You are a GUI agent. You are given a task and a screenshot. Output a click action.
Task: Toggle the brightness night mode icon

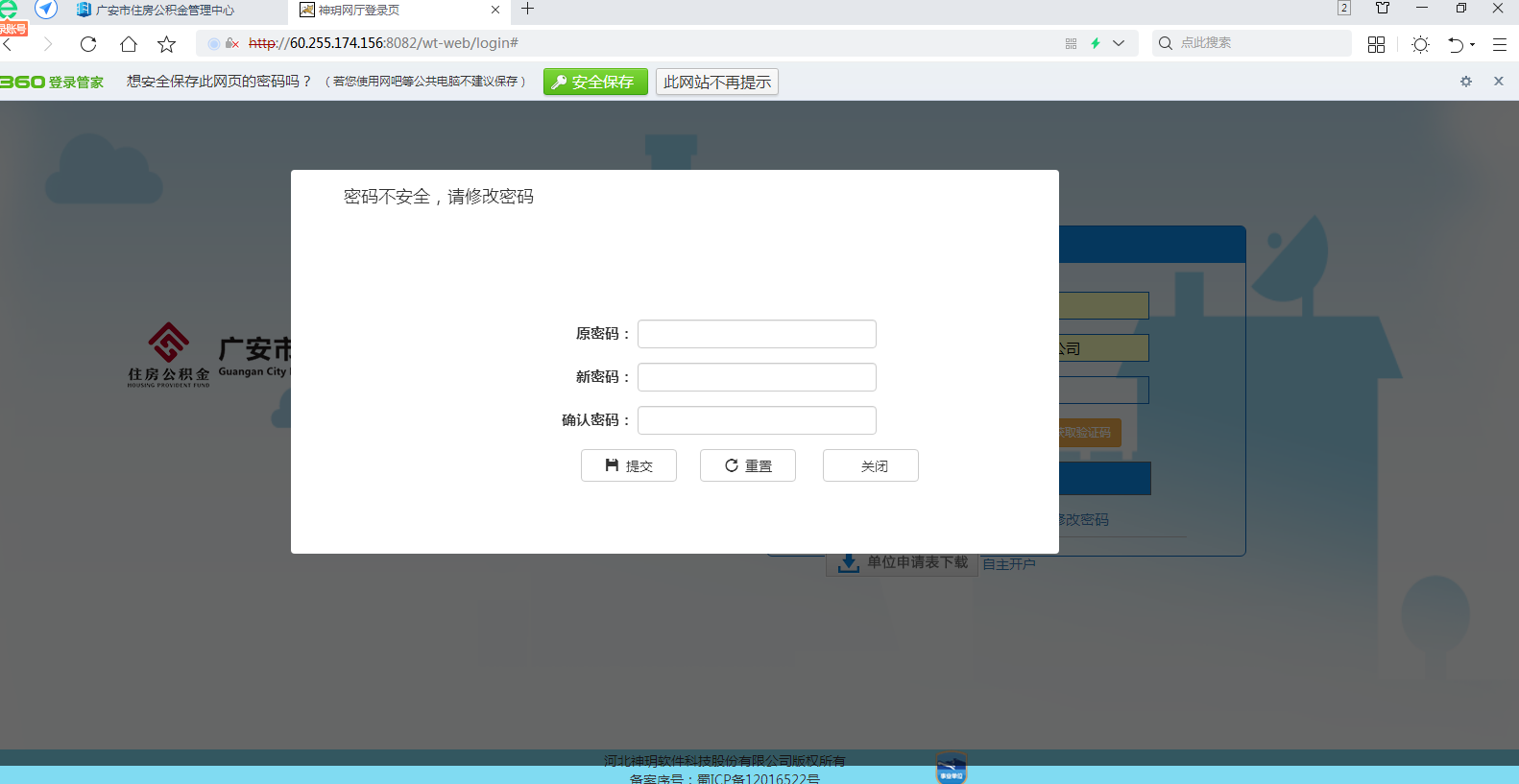(1421, 44)
